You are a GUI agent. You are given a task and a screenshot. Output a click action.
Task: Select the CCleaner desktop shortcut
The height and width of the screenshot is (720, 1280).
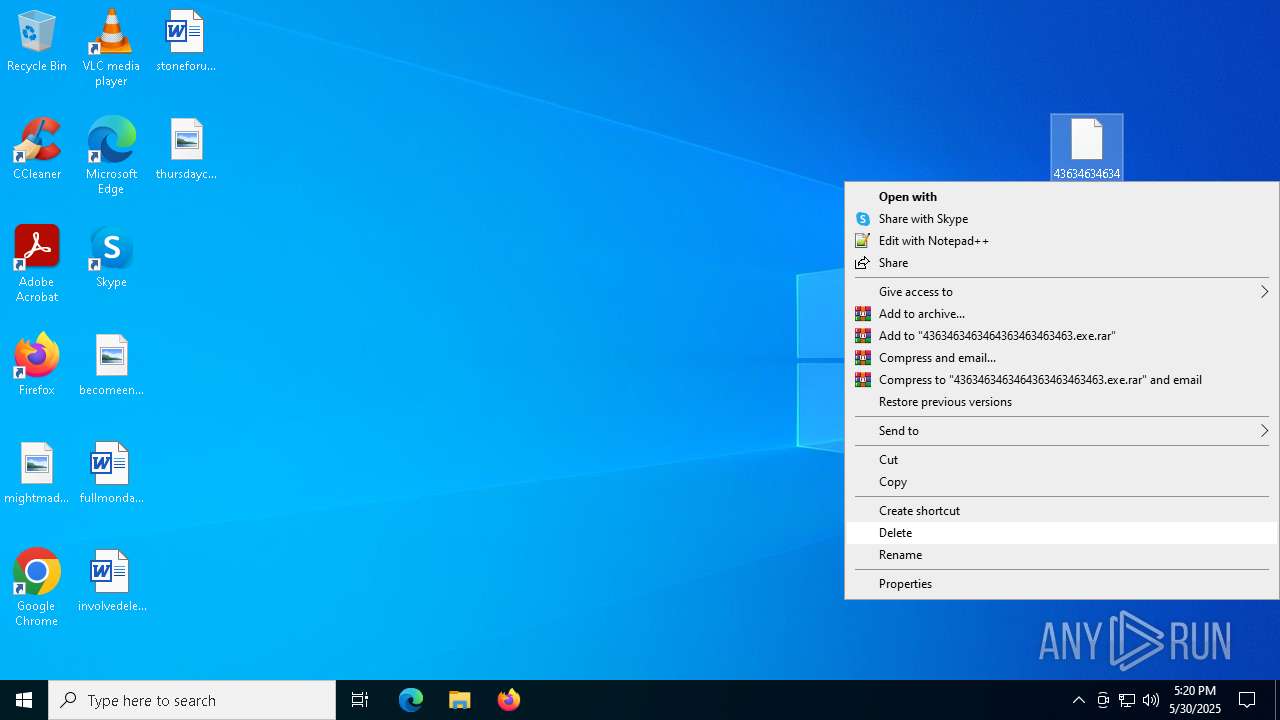(x=37, y=150)
